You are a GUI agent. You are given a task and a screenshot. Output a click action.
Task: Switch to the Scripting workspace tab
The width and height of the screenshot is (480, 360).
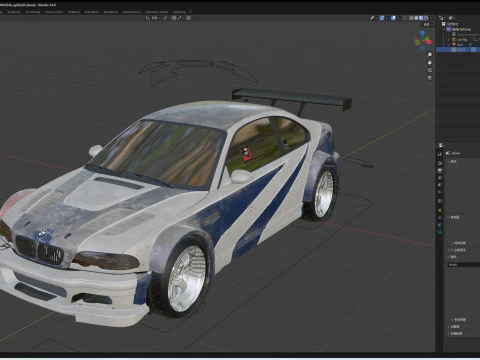coord(179,12)
